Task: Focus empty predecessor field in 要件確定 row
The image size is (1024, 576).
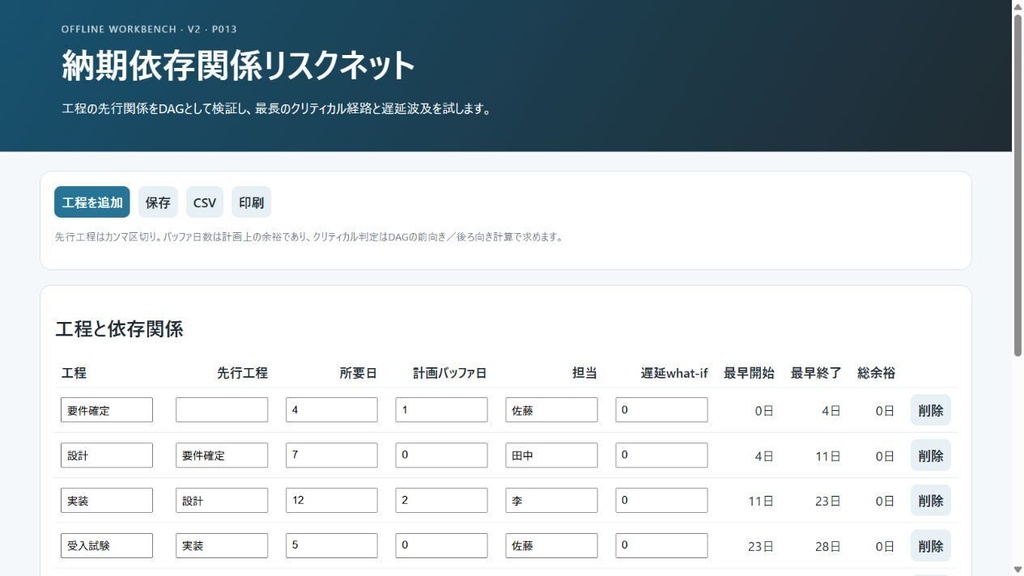Action: click(221, 410)
